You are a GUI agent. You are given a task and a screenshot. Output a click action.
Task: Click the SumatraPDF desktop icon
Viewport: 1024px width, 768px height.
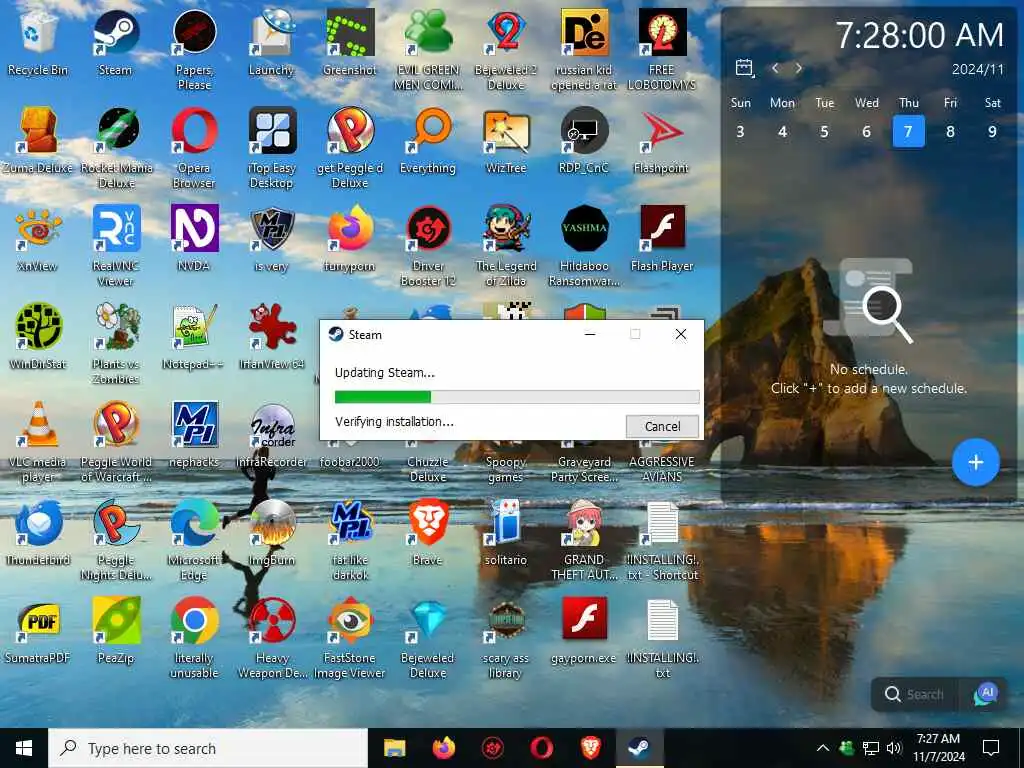tap(38, 620)
